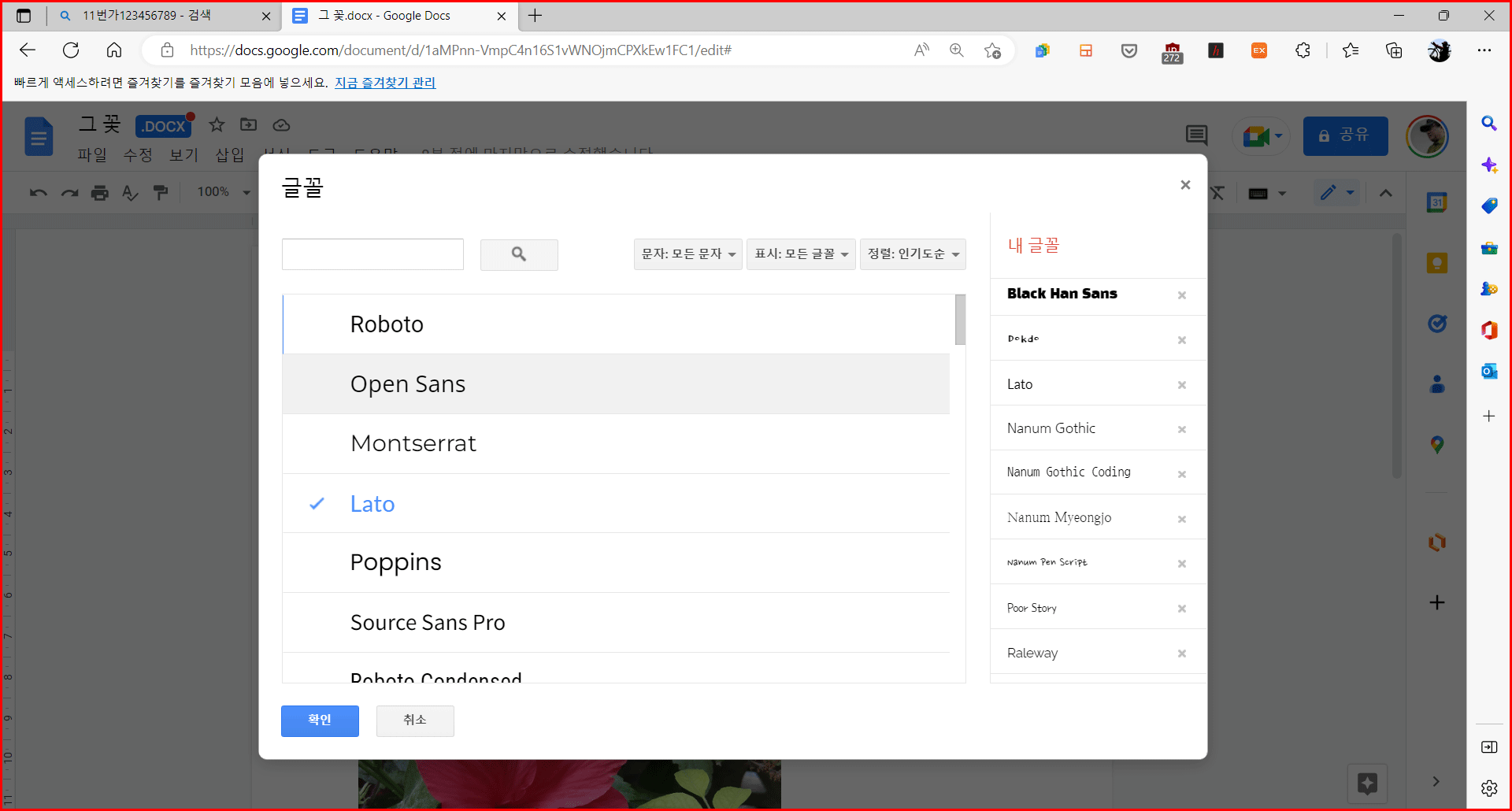
Task: Open the script filter dropdown 문자: 모든 문자
Action: coord(687,254)
